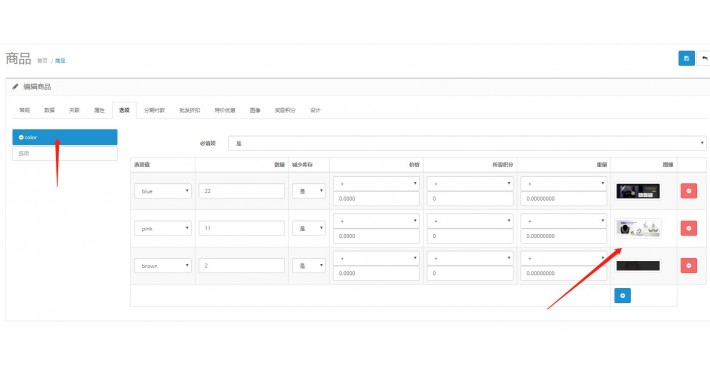
Task: Click the blue row image thumbnail
Action: point(638,191)
